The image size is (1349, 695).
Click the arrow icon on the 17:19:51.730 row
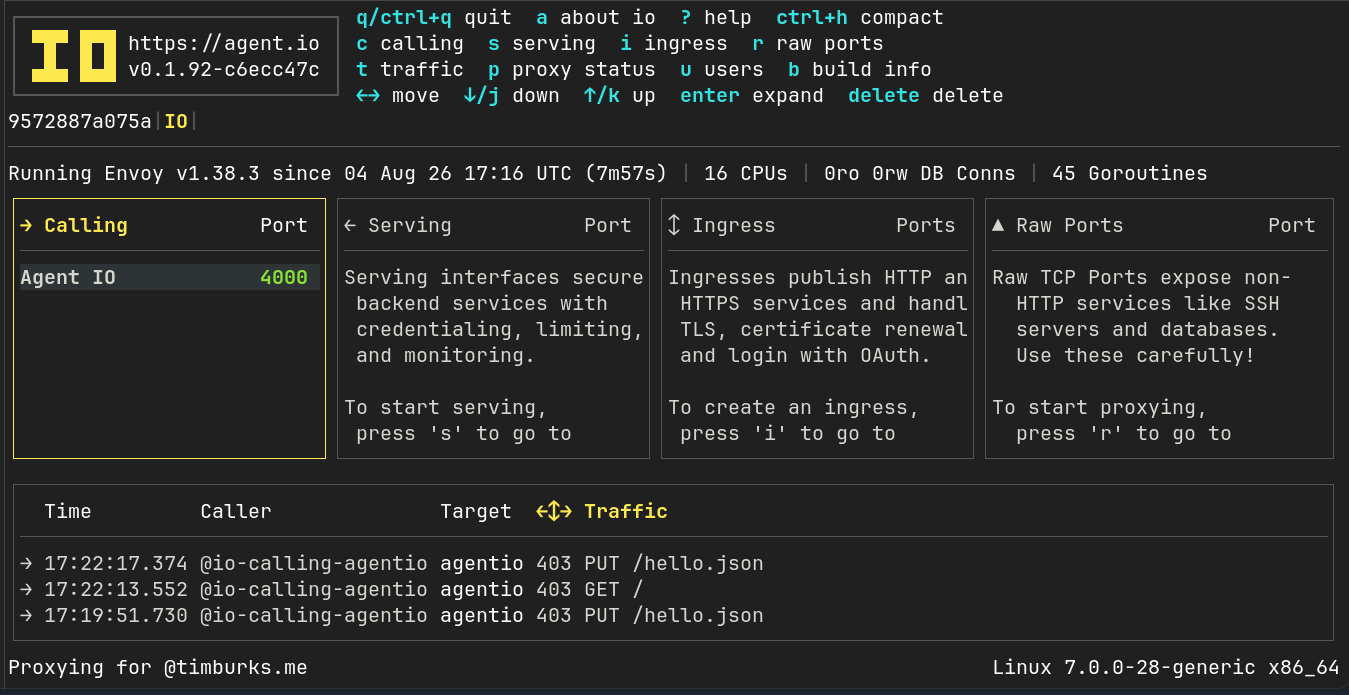click(x=27, y=616)
